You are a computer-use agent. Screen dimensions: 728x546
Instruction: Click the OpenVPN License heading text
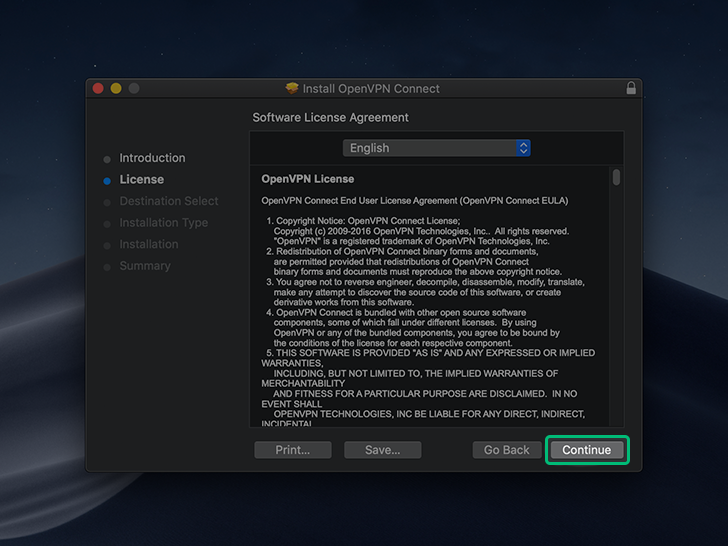(307, 179)
